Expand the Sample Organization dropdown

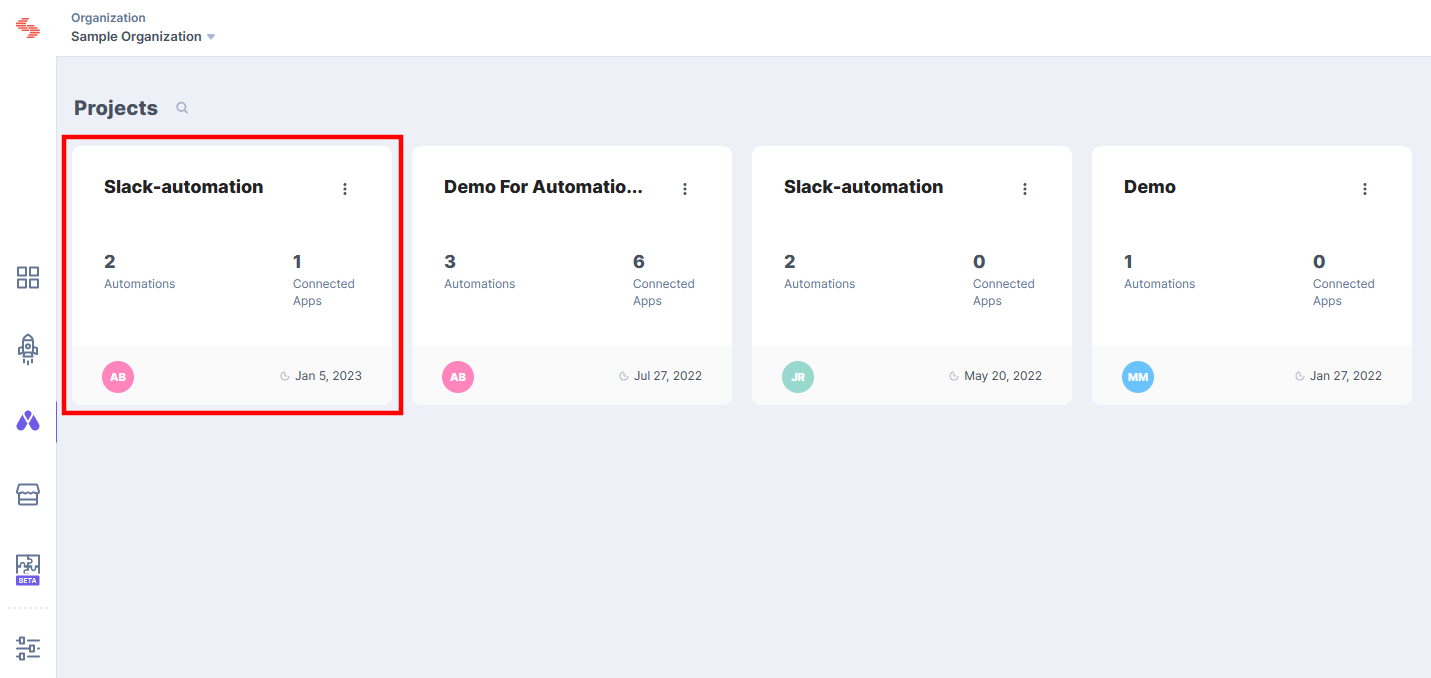click(211, 36)
